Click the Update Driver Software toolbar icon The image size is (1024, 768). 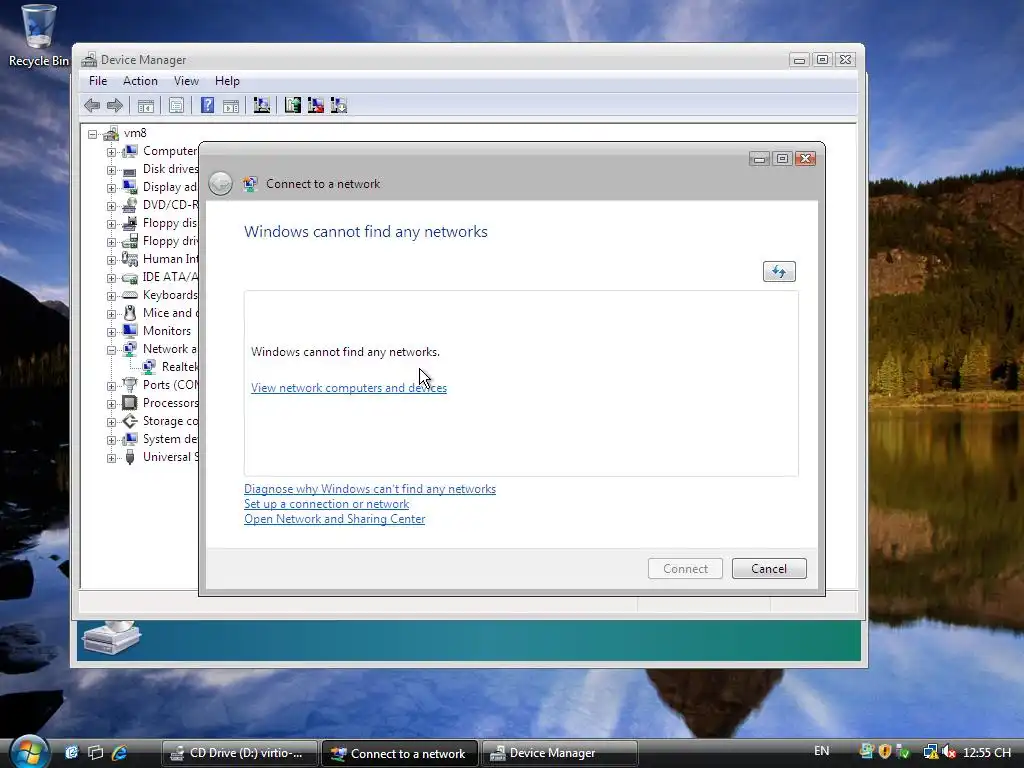(293, 105)
